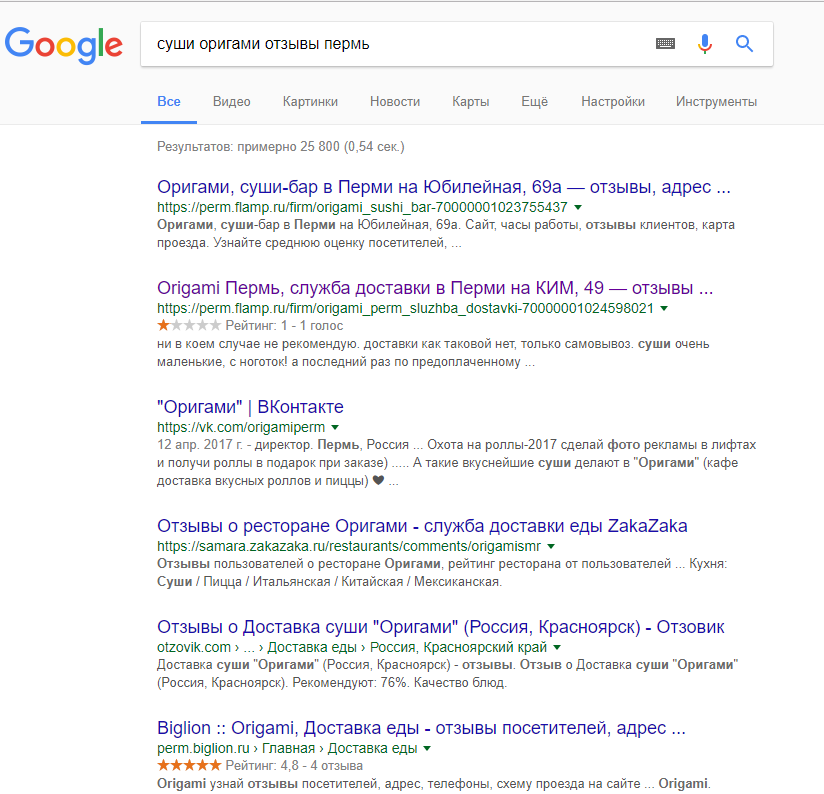Click the Рекомендуют: 76% snippet text
Viewport: 824px width, 794px height.
[351, 683]
